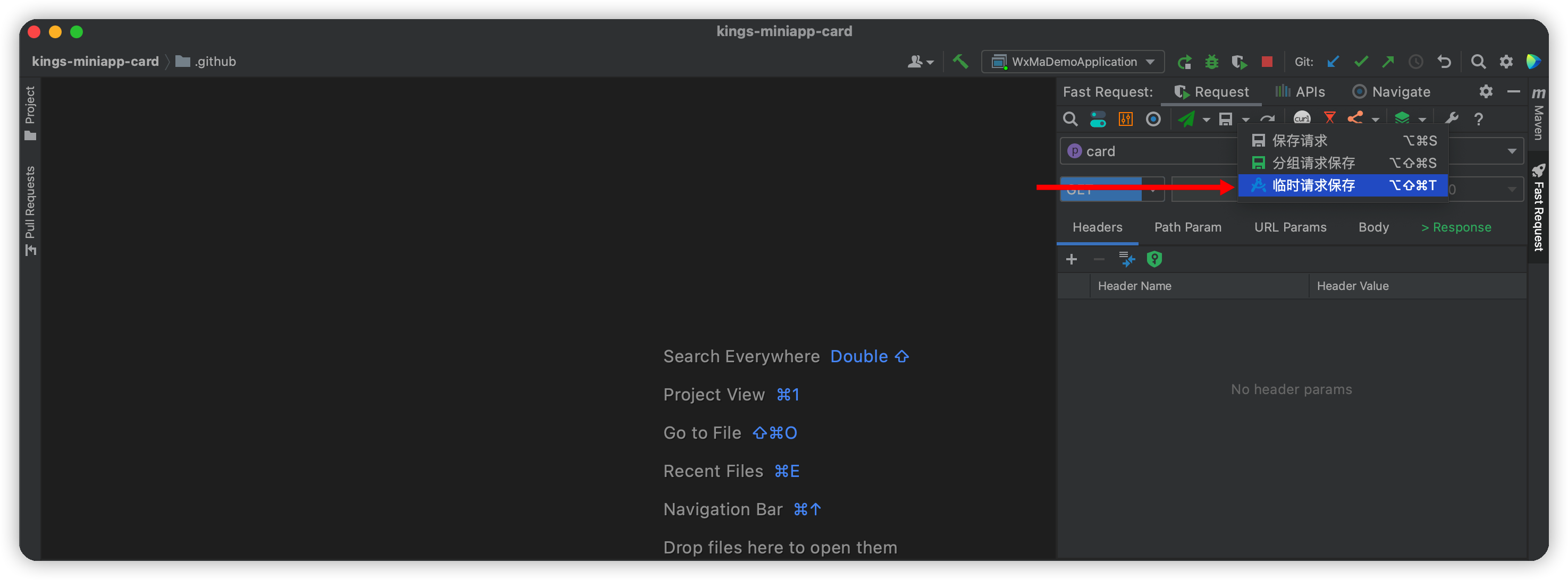Screen dimensions: 1568x580
Task: Click the red stop application icon
Action: 1267,62
